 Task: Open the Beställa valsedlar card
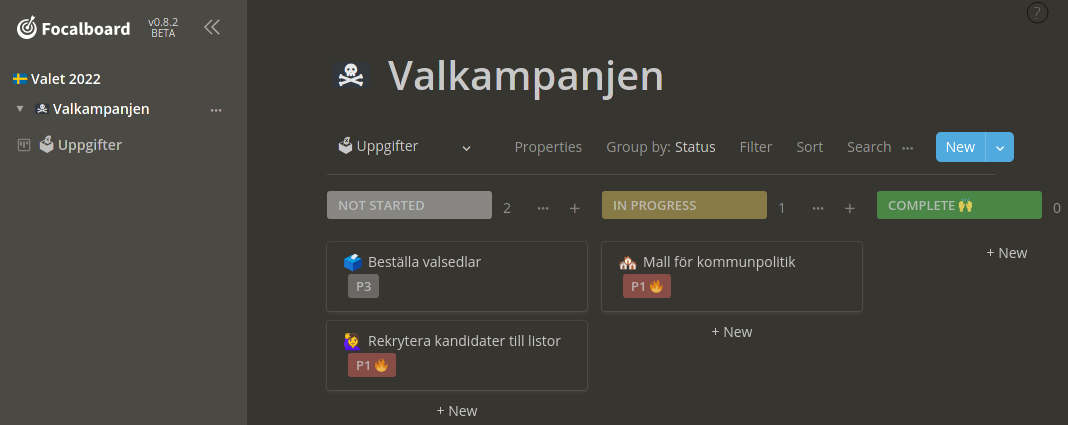pos(457,276)
